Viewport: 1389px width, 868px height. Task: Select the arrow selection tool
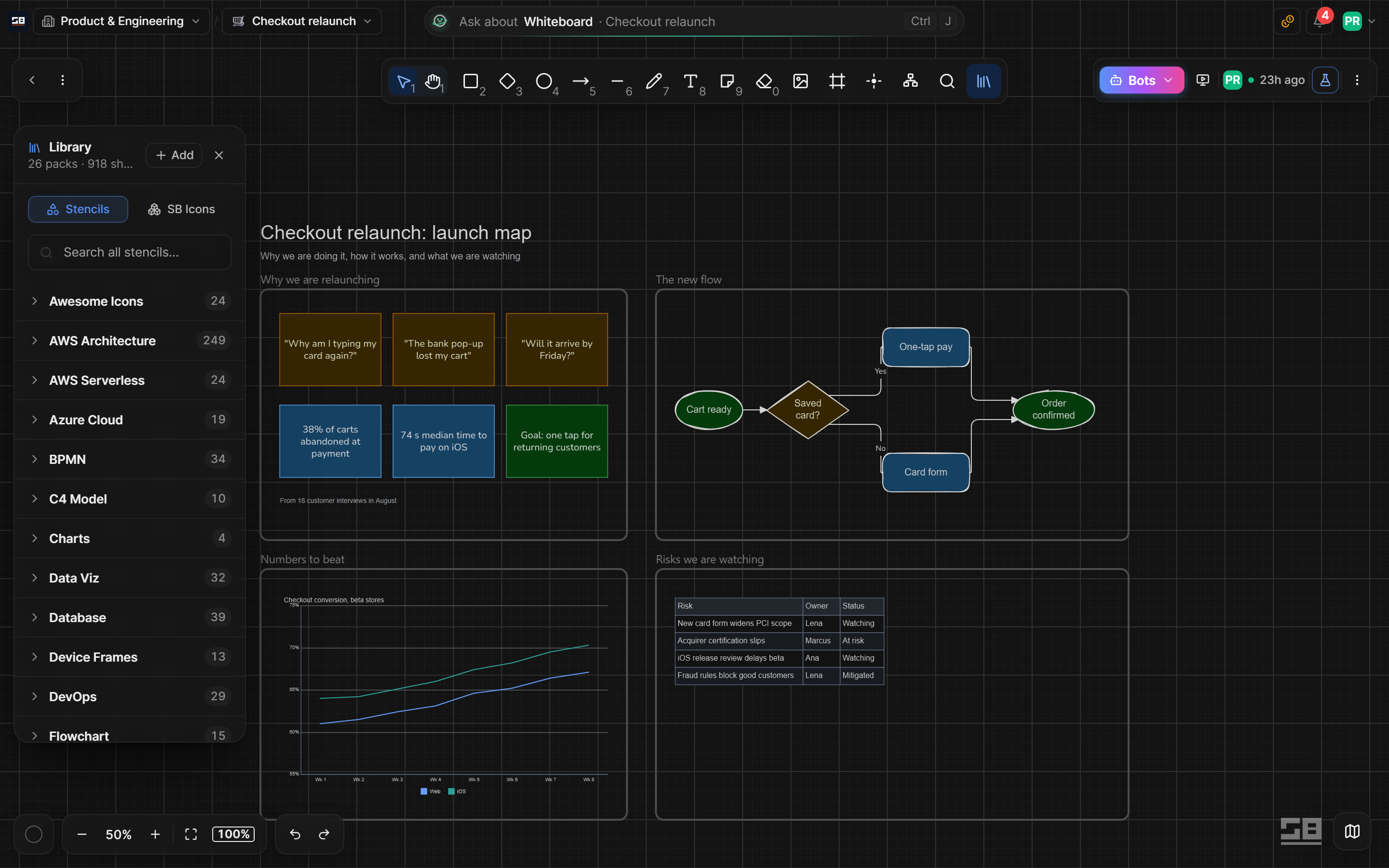pos(404,81)
